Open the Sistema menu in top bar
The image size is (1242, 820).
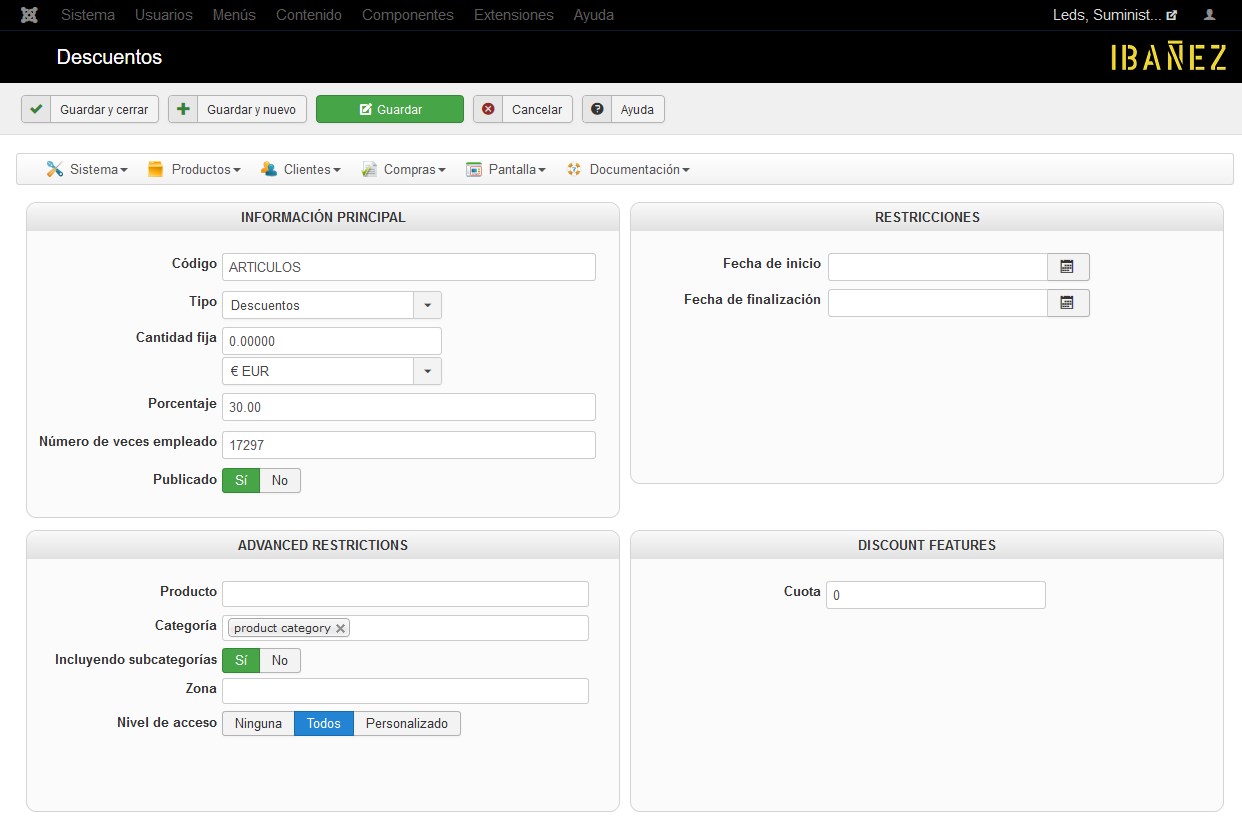pyautogui.click(x=88, y=15)
